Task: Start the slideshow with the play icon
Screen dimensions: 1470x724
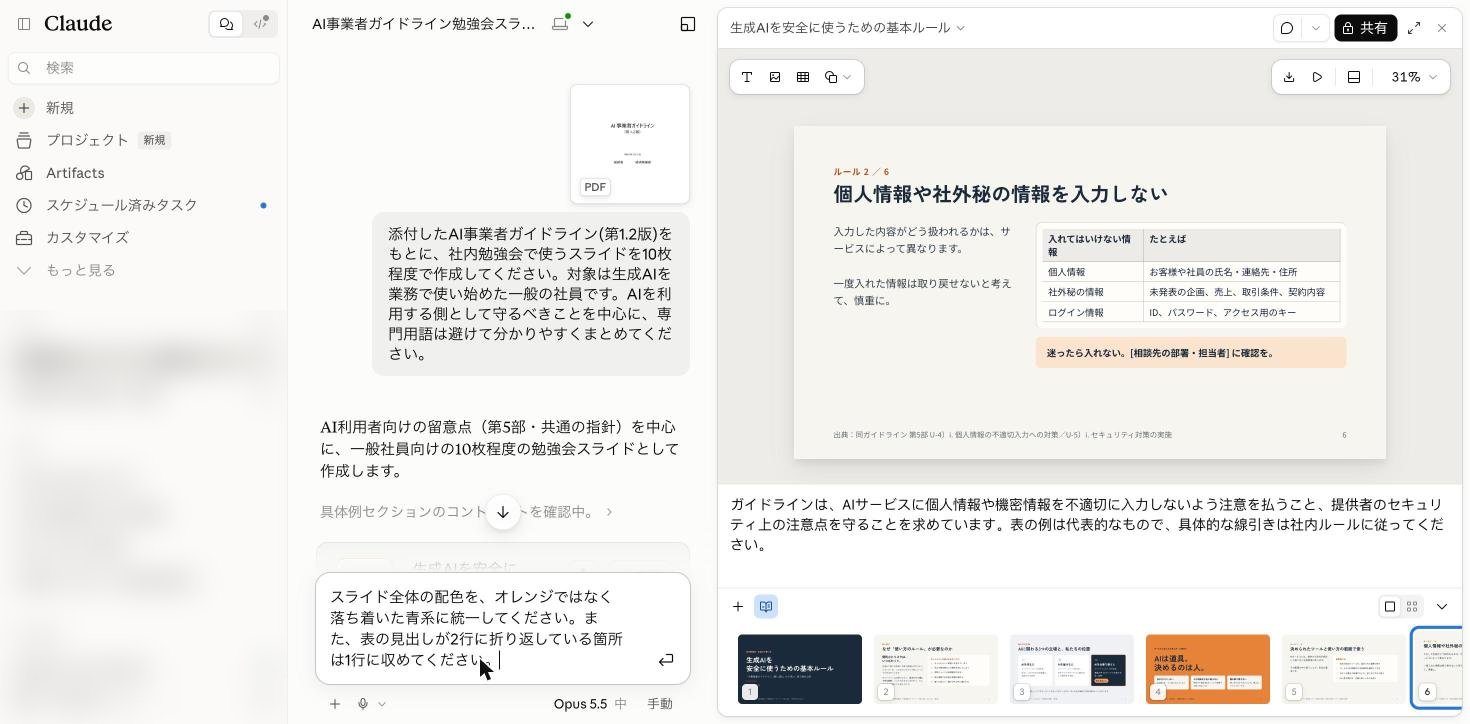Action: point(1317,77)
